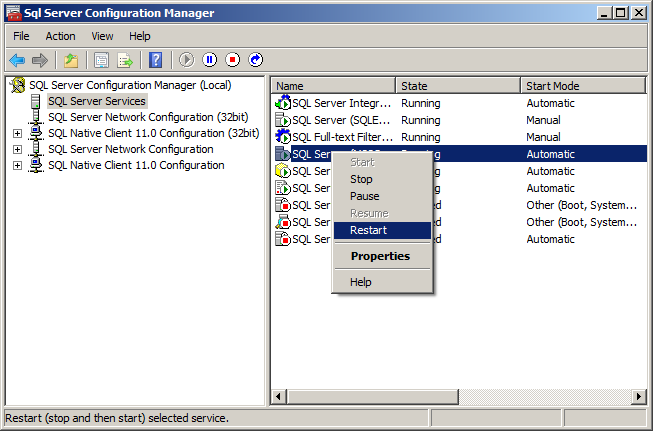Minimize the Configuration Manager window

point(604,13)
